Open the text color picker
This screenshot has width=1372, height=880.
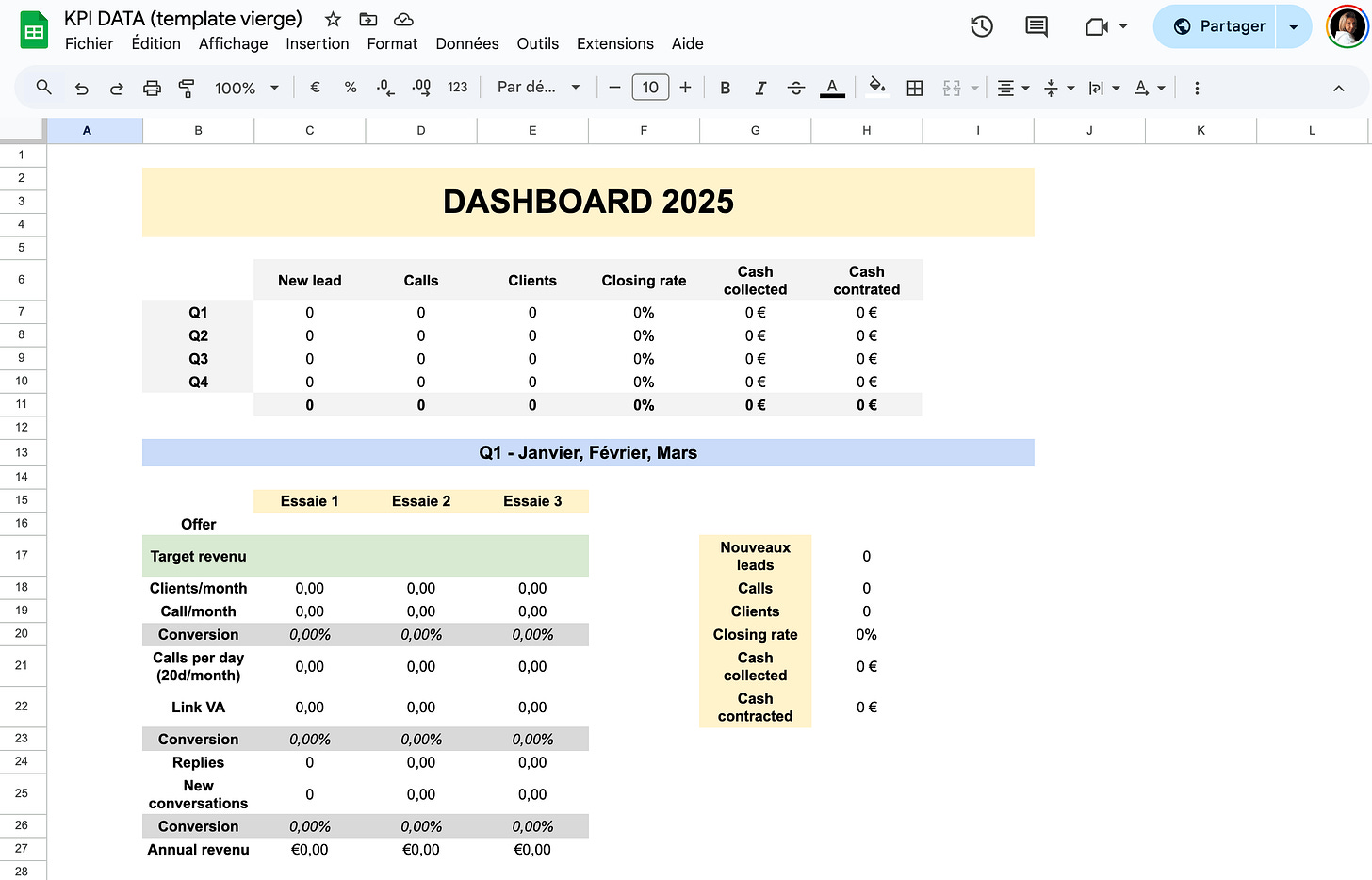click(832, 88)
